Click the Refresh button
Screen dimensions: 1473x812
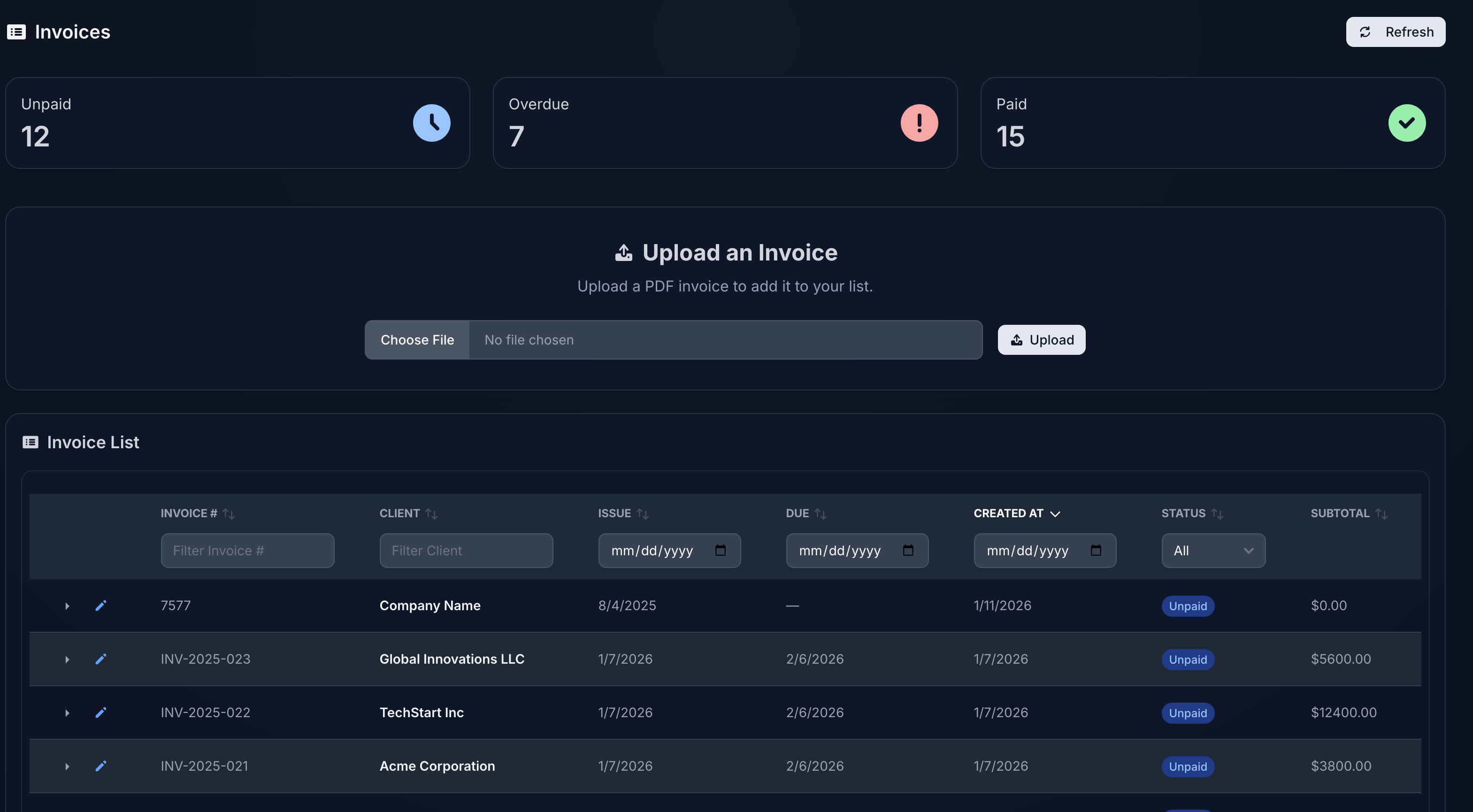click(x=1395, y=31)
